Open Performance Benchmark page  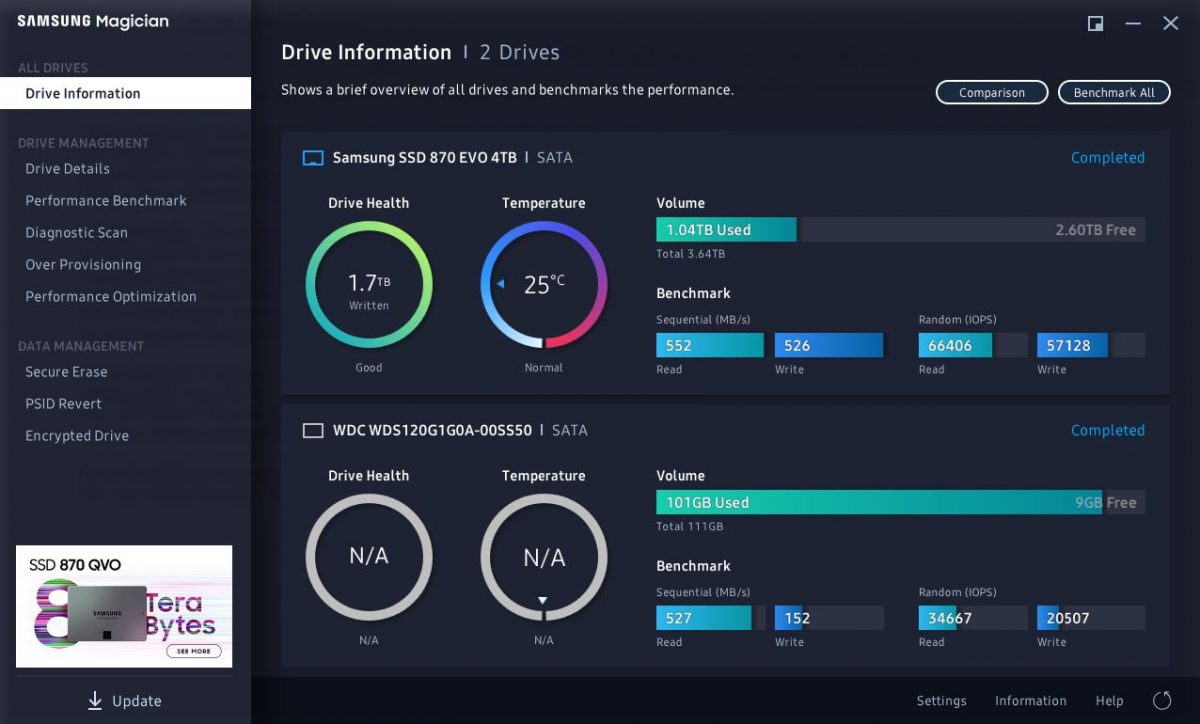tap(106, 201)
